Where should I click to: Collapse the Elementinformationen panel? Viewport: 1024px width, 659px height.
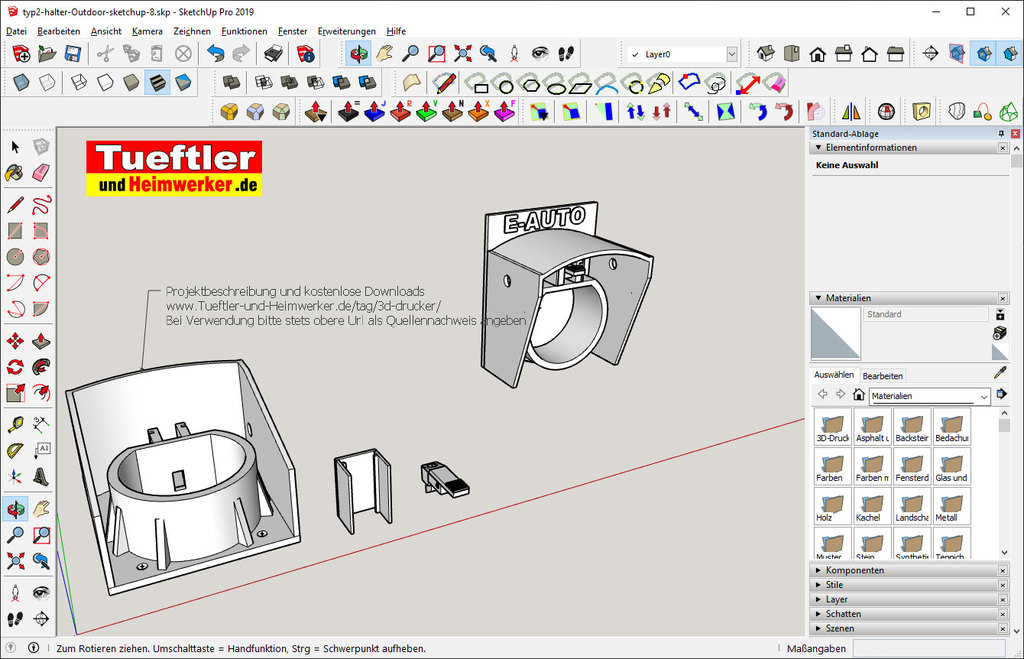[x=818, y=148]
